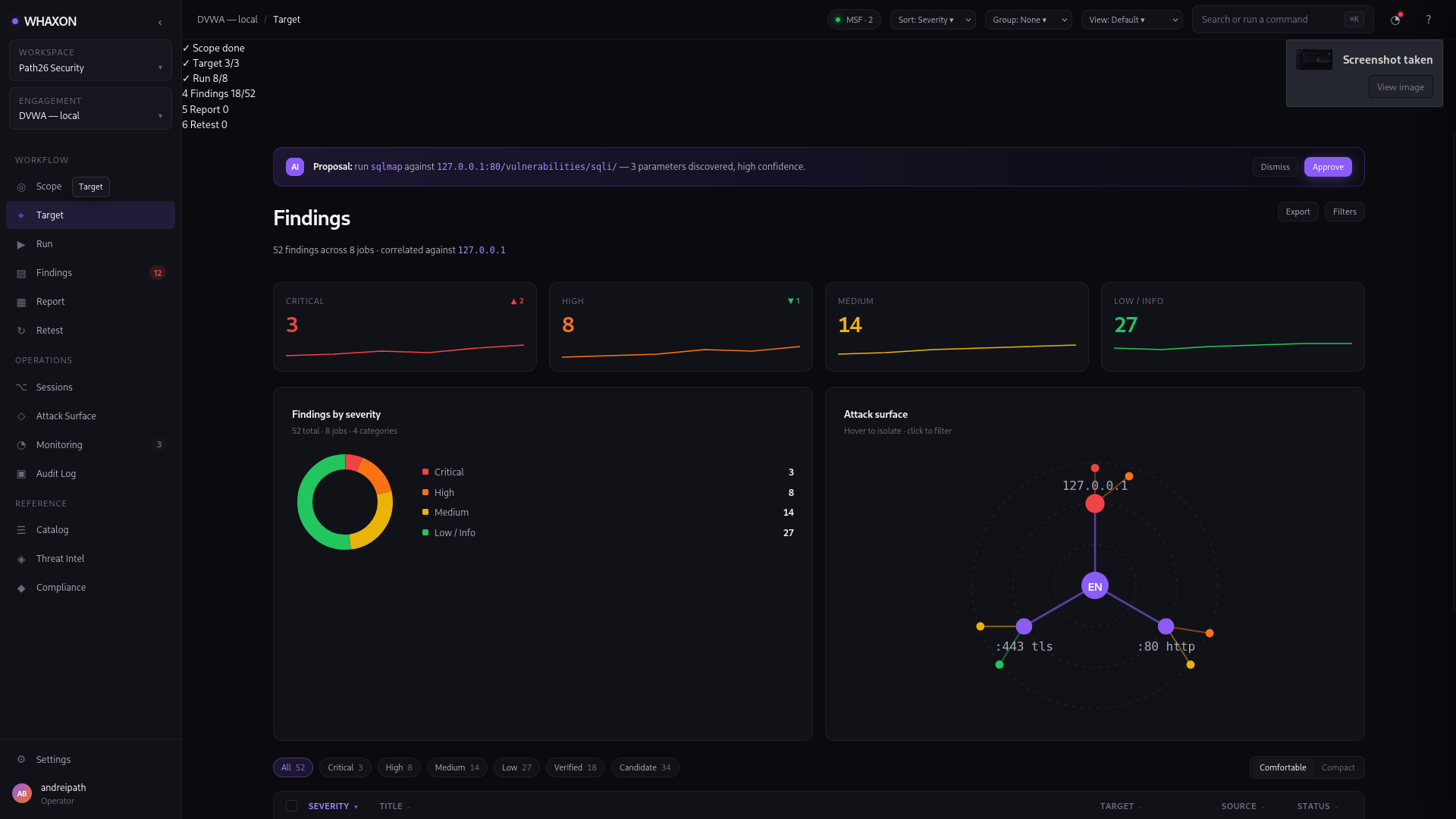The image size is (1456, 819).
Task: Switch to Compact density
Action: pos(1338,767)
